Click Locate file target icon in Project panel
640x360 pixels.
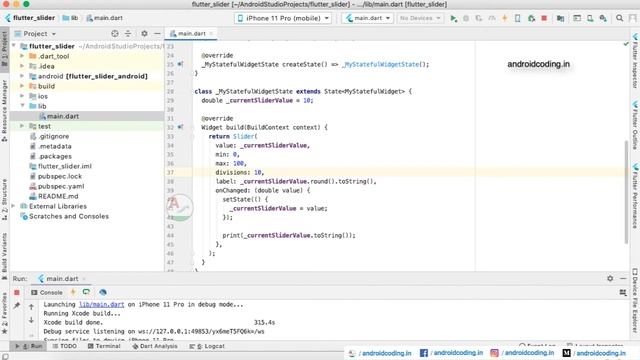(115, 33)
